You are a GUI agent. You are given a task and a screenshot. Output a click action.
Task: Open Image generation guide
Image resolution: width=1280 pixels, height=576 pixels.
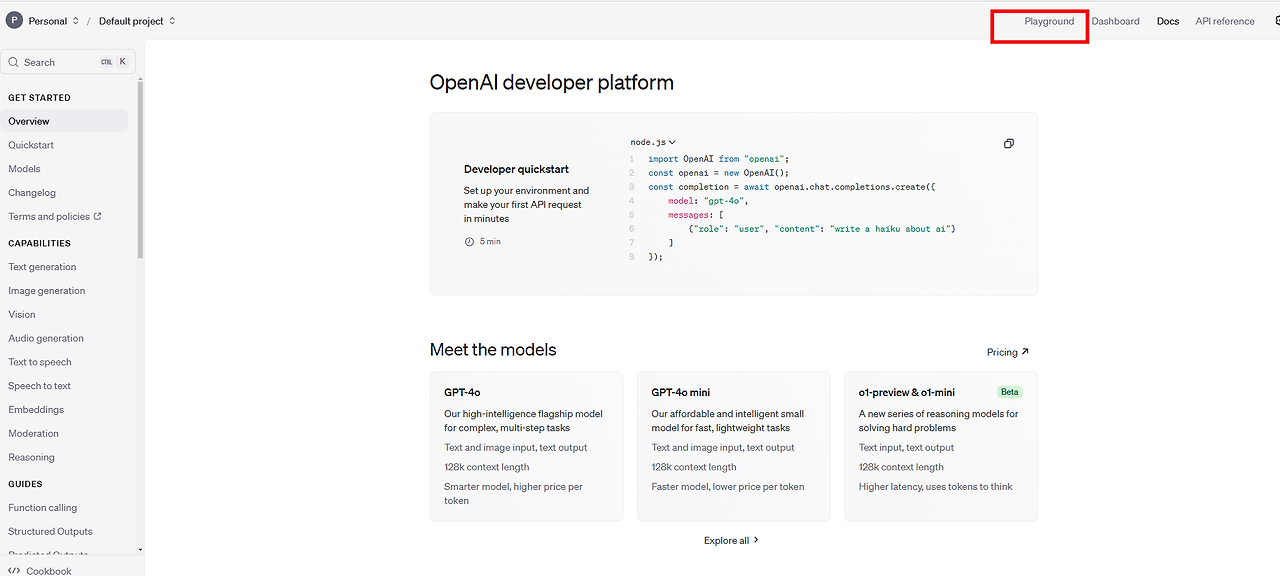coord(47,291)
